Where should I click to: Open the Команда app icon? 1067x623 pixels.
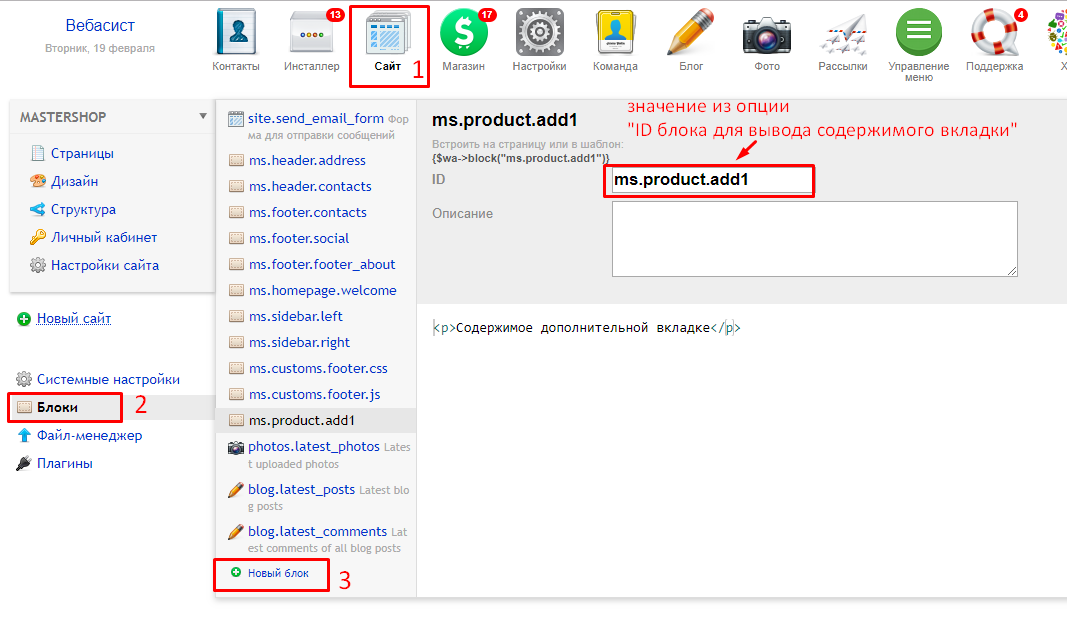click(x=615, y=34)
